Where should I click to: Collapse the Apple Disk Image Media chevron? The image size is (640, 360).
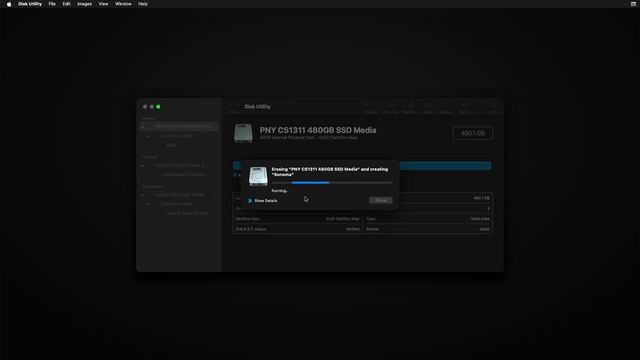[x=143, y=195]
